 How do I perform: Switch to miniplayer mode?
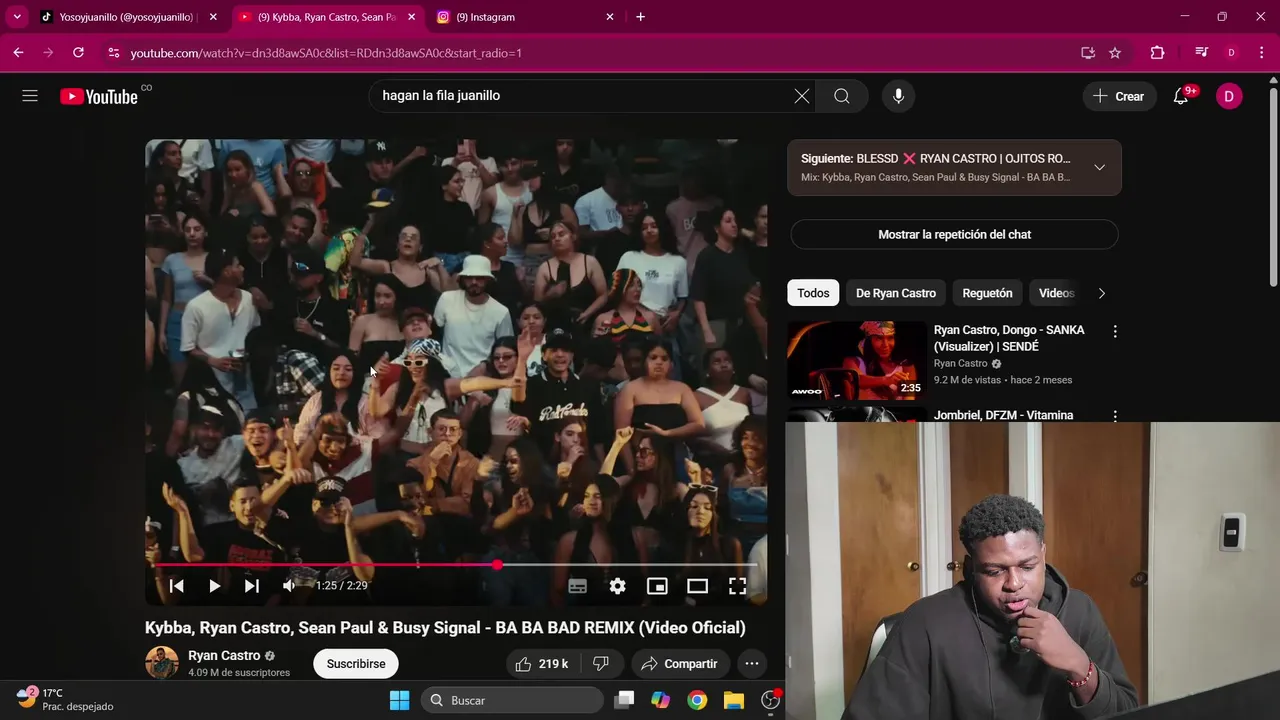(657, 586)
